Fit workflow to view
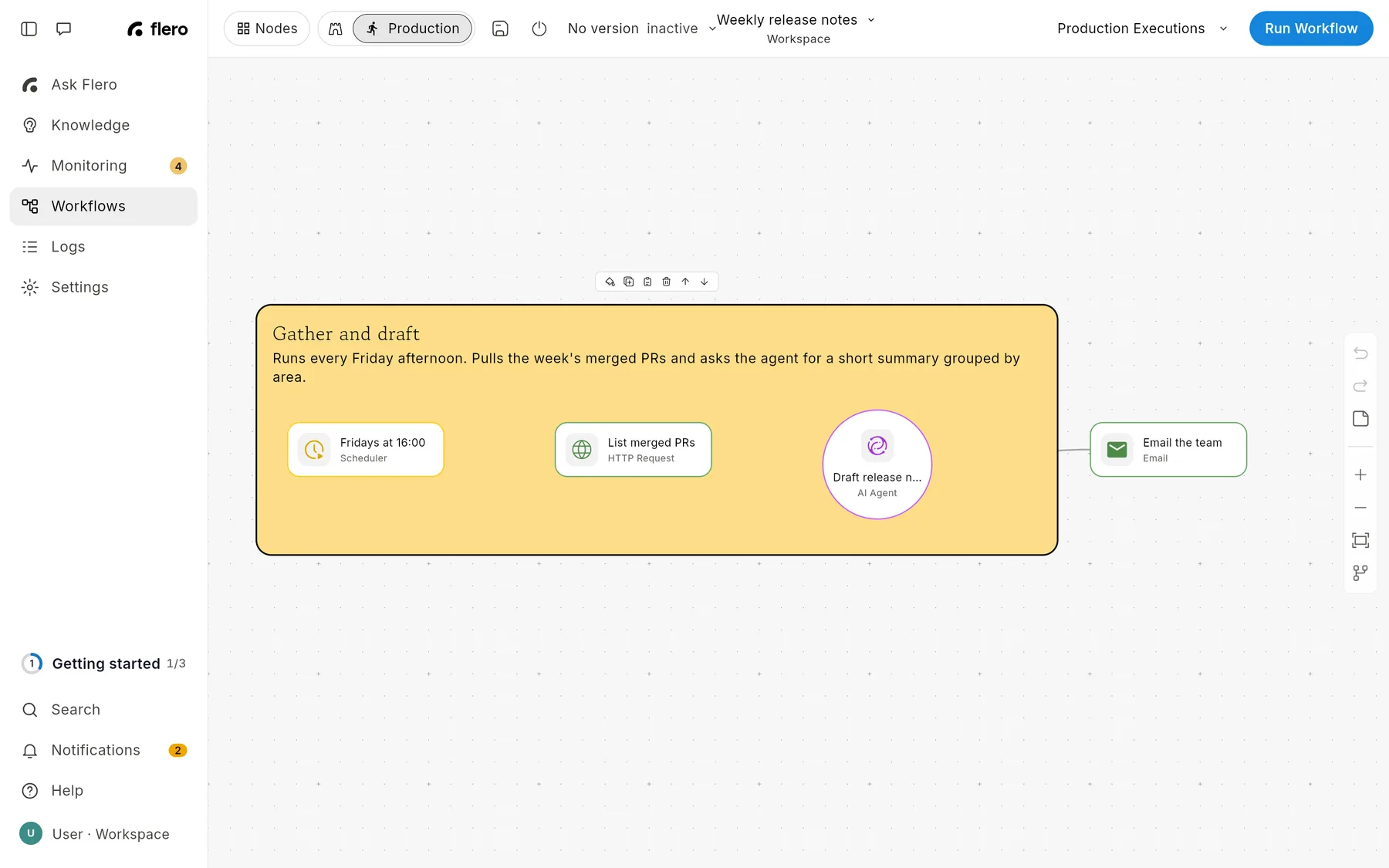This screenshot has height=868, width=1389. tap(1360, 540)
